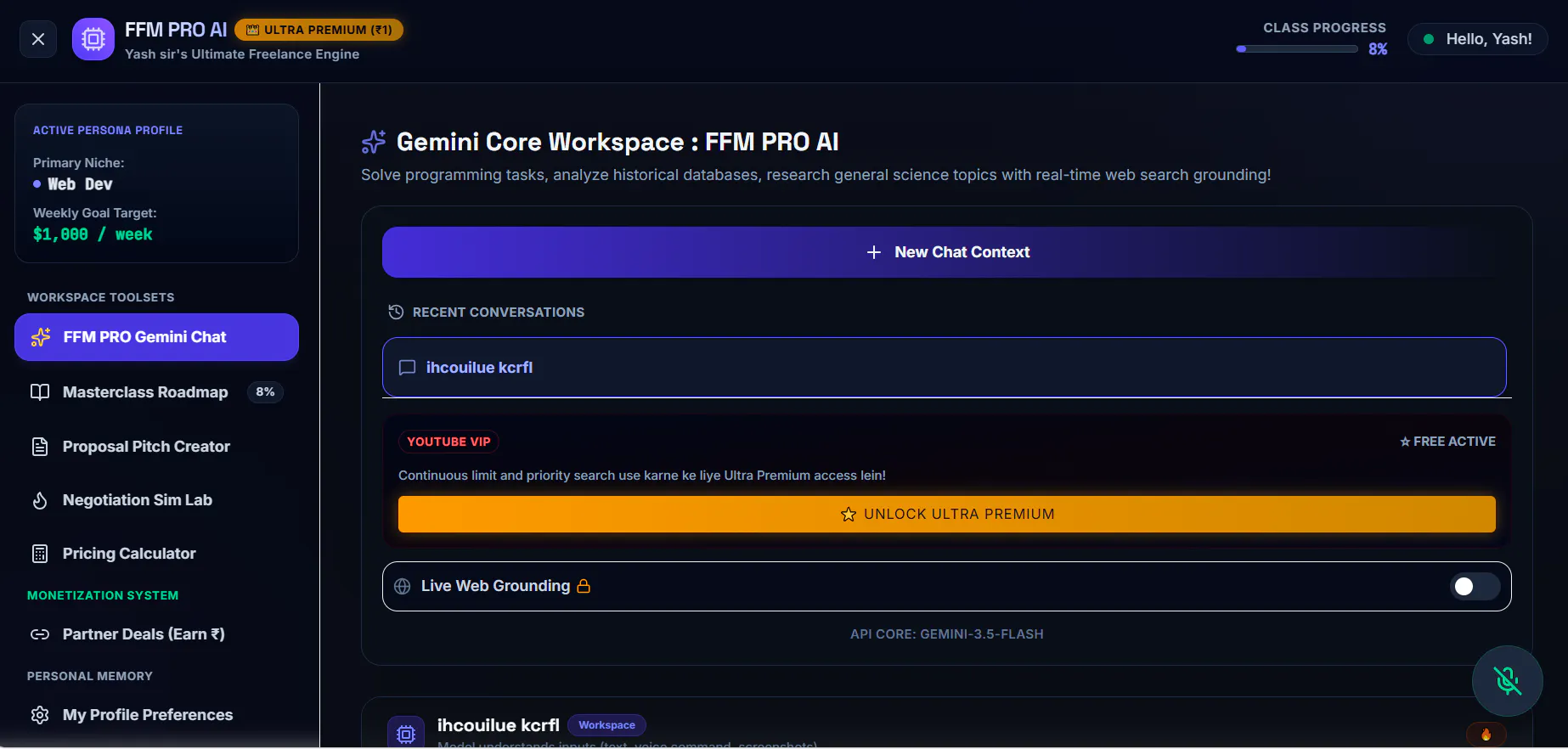Start a New Chat Context
The width and height of the screenshot is (1568, 749).
coord(947,252)
